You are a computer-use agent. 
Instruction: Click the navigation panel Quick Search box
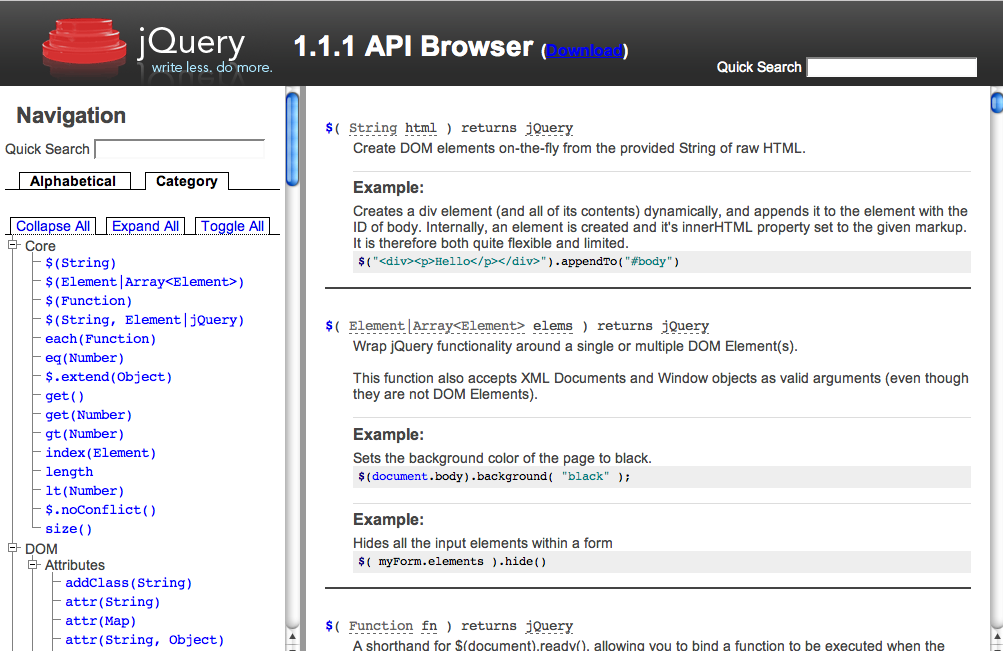179,148
